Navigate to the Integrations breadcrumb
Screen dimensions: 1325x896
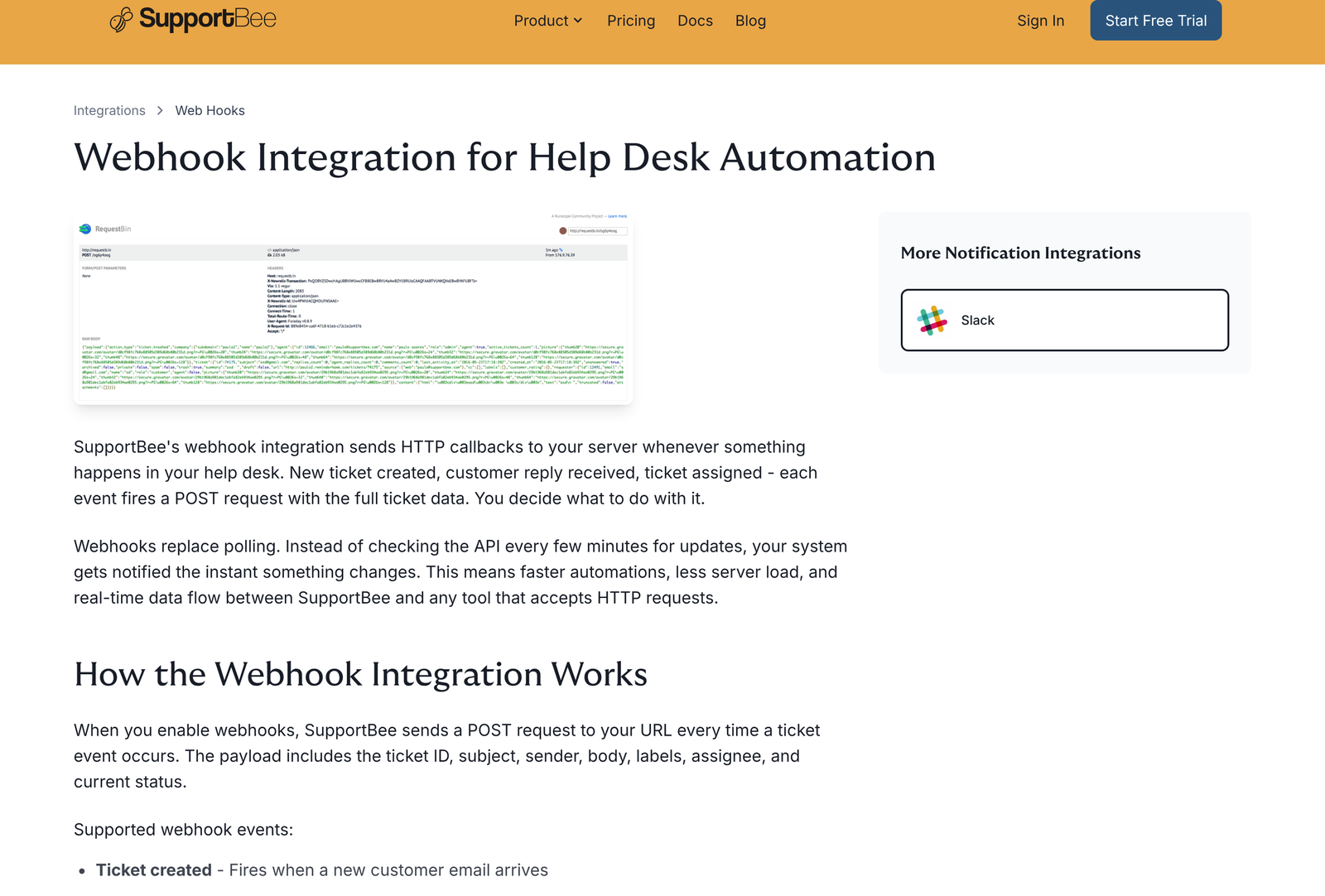click(109, 111)
